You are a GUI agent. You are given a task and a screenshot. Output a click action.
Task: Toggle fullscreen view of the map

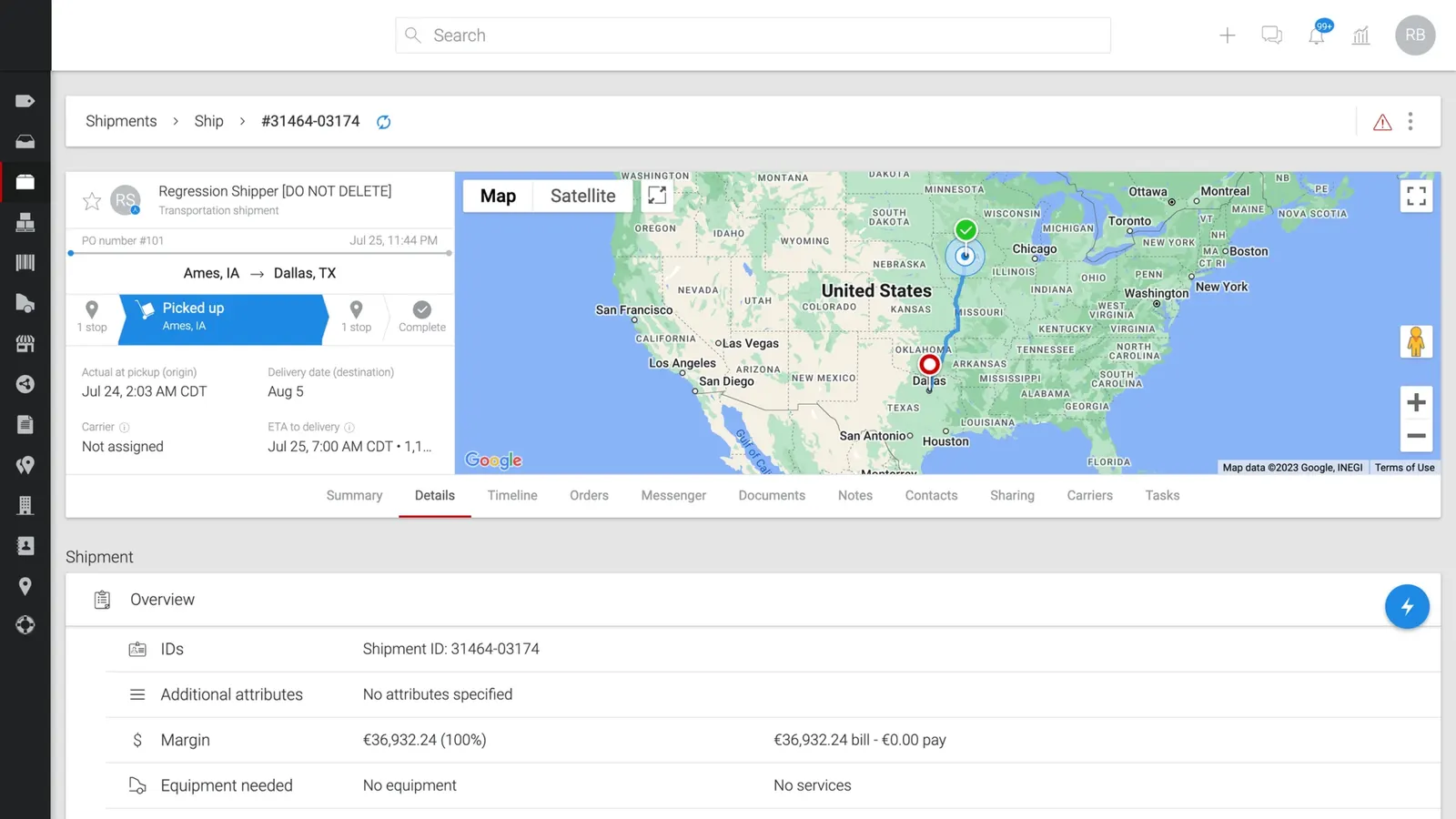click(1416, 196)
